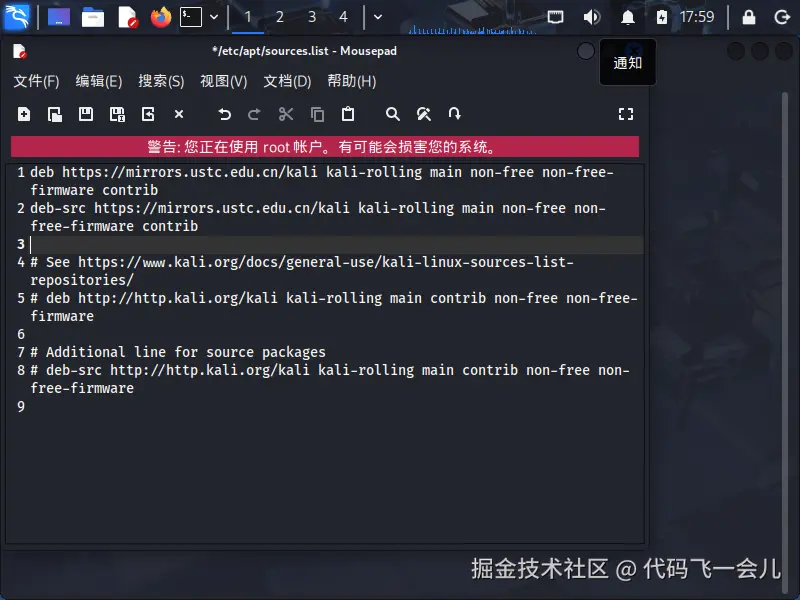Click the logout session icon
The height and width of the screenshot is (600, 800).
(x=782, y=17)
